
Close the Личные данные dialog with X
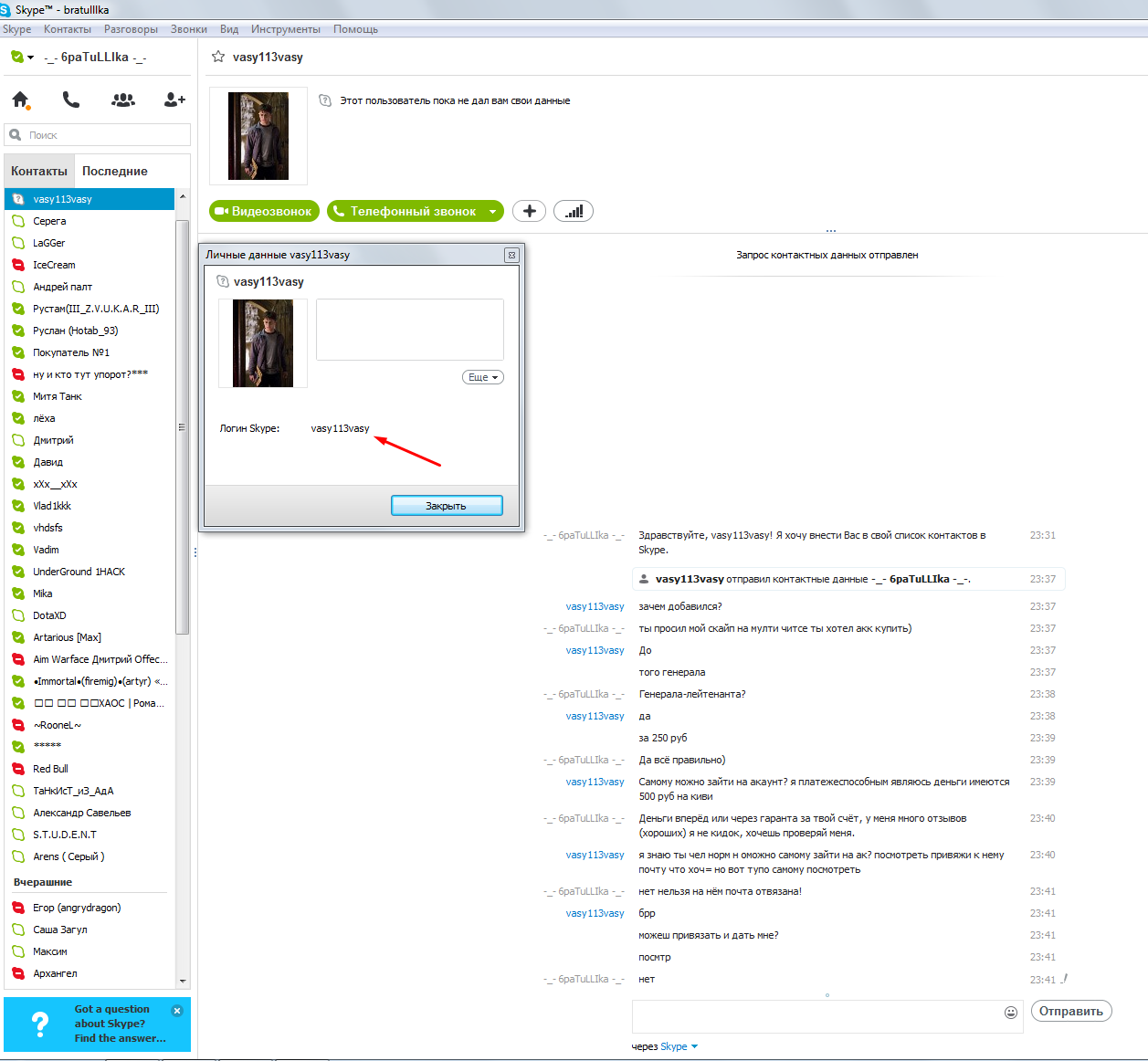(x=511, y=255)
